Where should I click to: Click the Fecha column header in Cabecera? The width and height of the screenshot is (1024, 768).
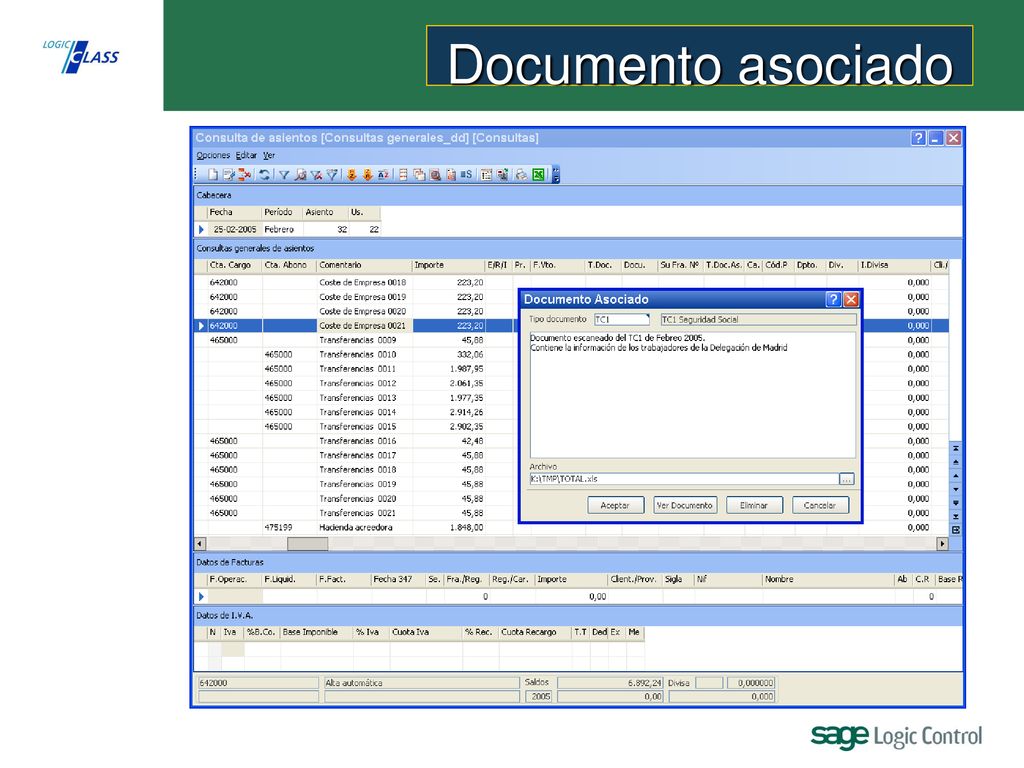pos(234,212)
